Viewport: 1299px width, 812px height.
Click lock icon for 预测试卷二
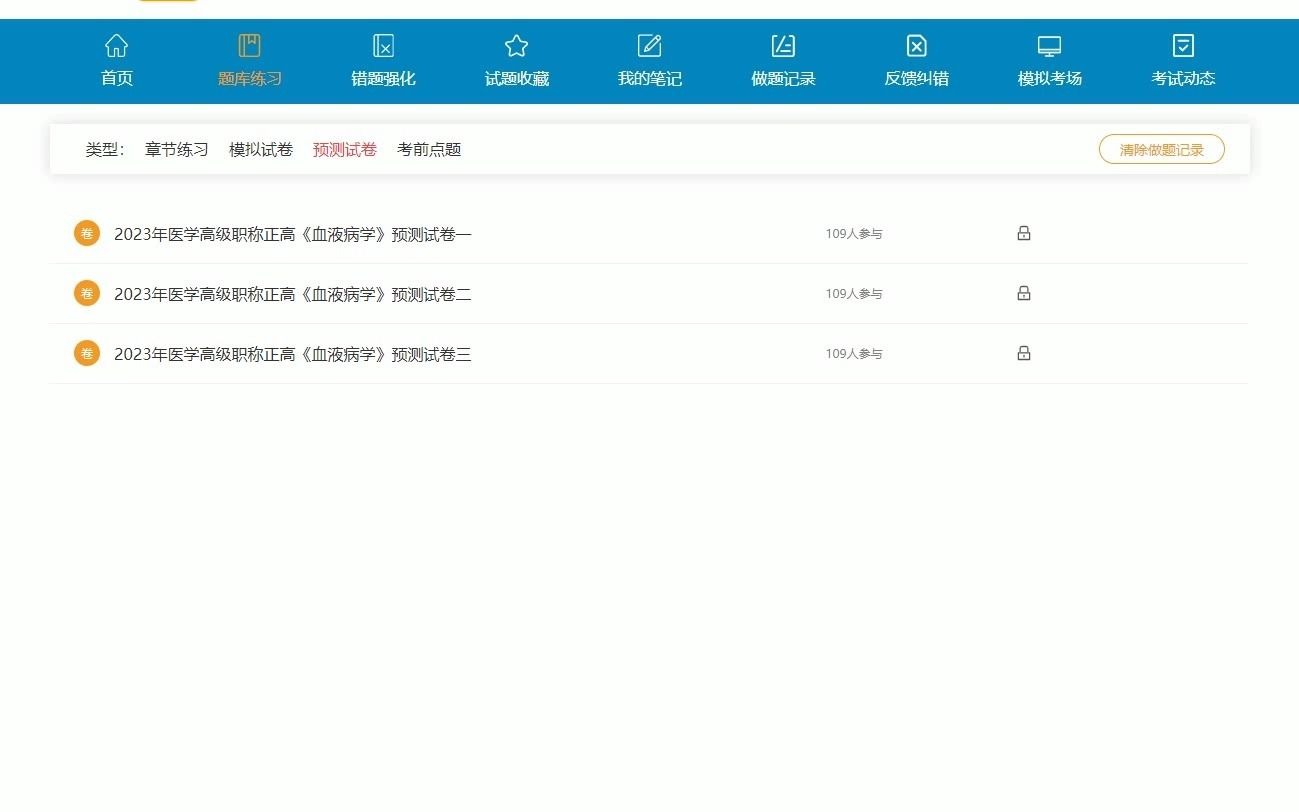click(1024, 293)
